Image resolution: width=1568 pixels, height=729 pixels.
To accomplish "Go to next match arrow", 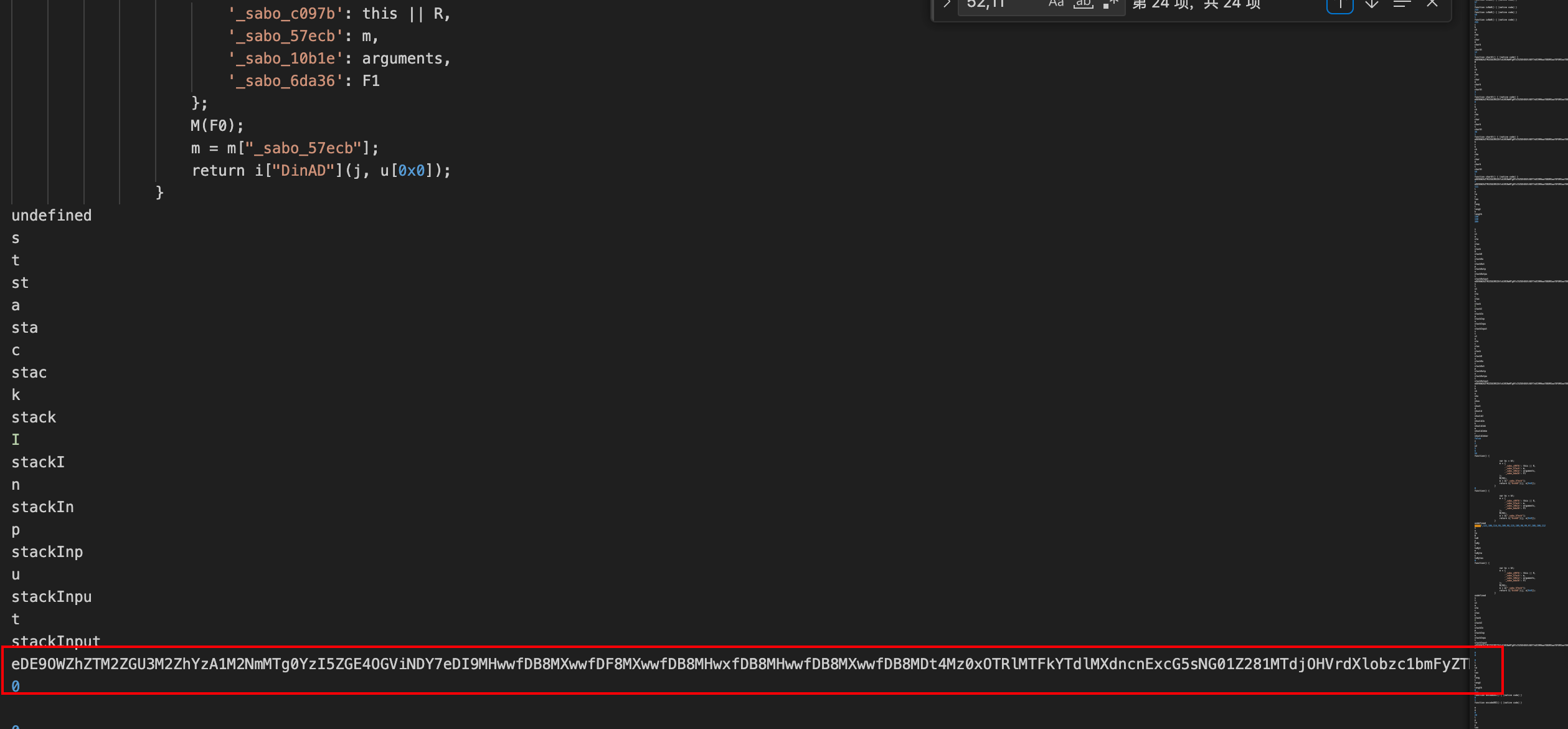I will pyautogui.click(x=1371, y=5).
